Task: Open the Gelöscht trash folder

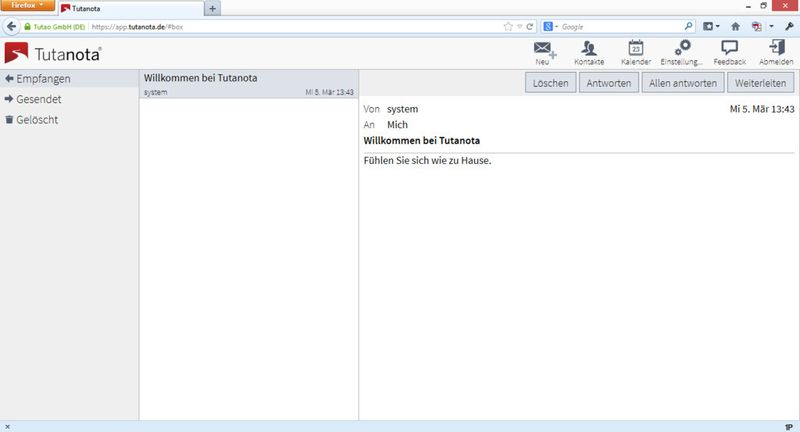Action: tap(69, 119)
